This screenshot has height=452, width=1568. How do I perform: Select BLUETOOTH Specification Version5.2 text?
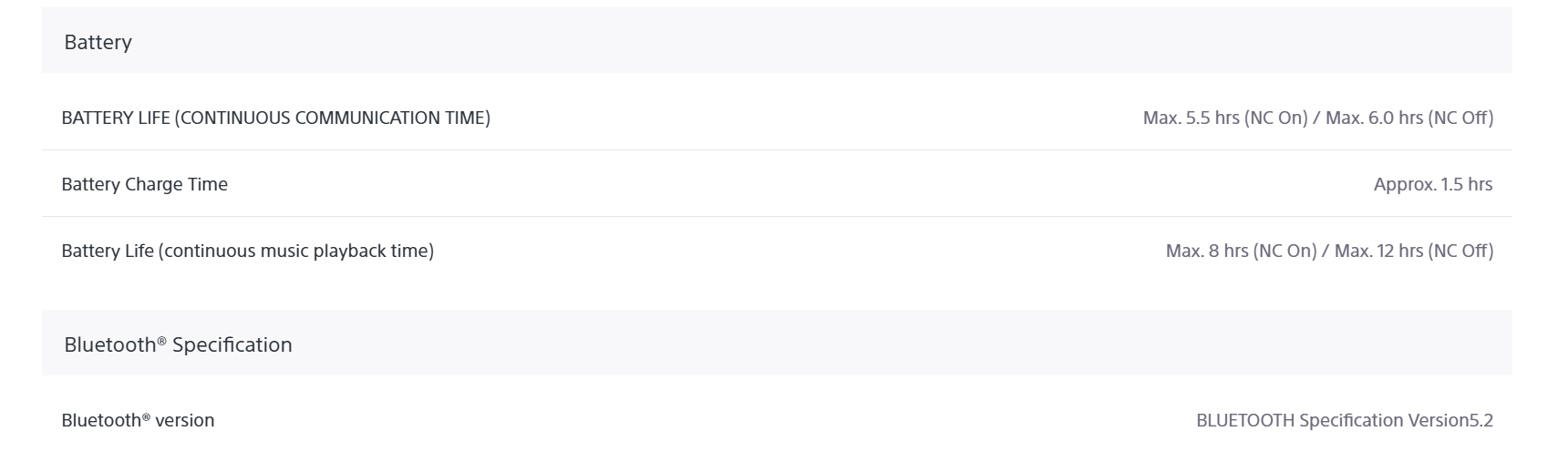[1345, 420]
